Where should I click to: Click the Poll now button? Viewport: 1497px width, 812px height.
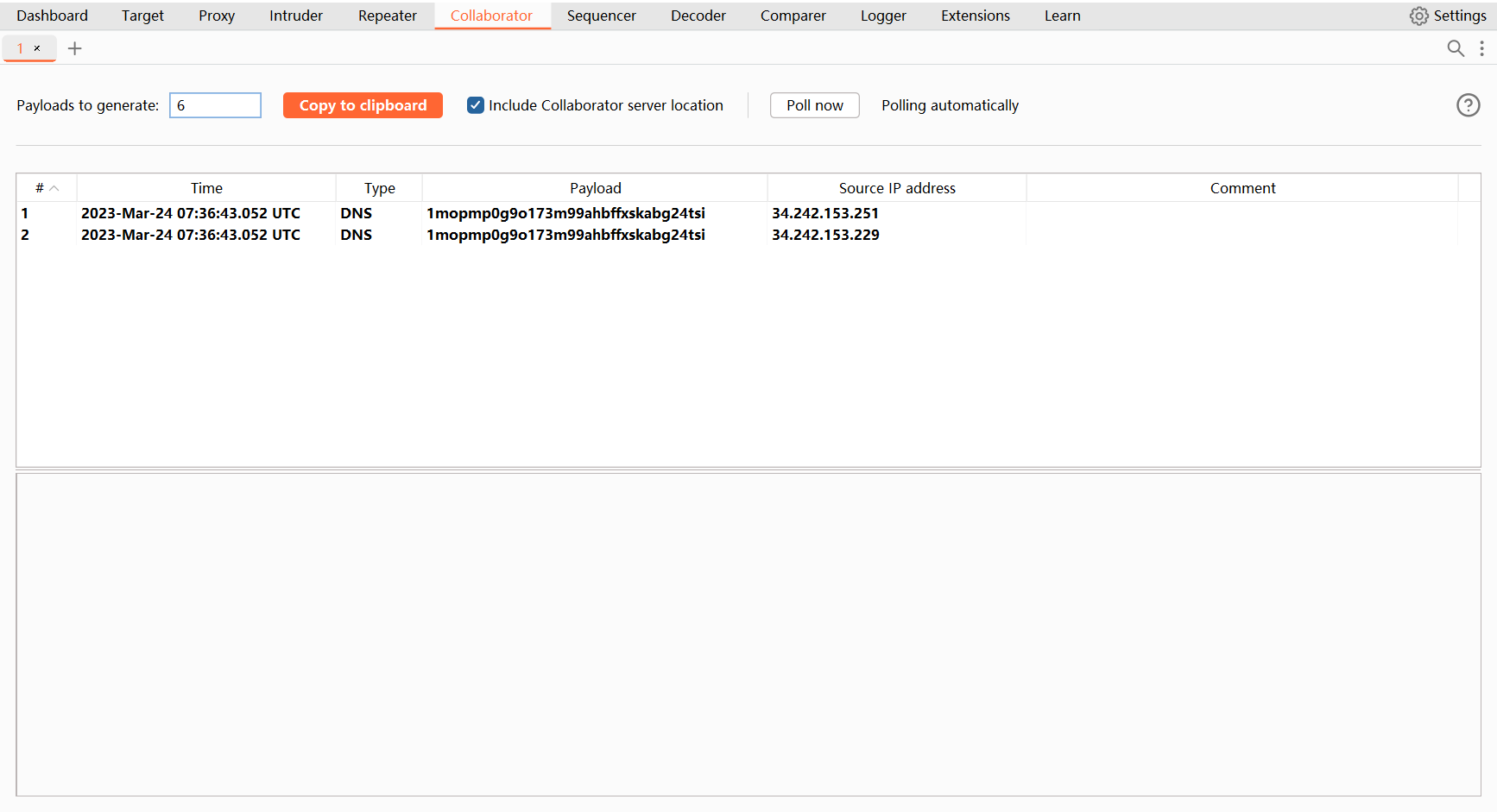tap(815, 105)
